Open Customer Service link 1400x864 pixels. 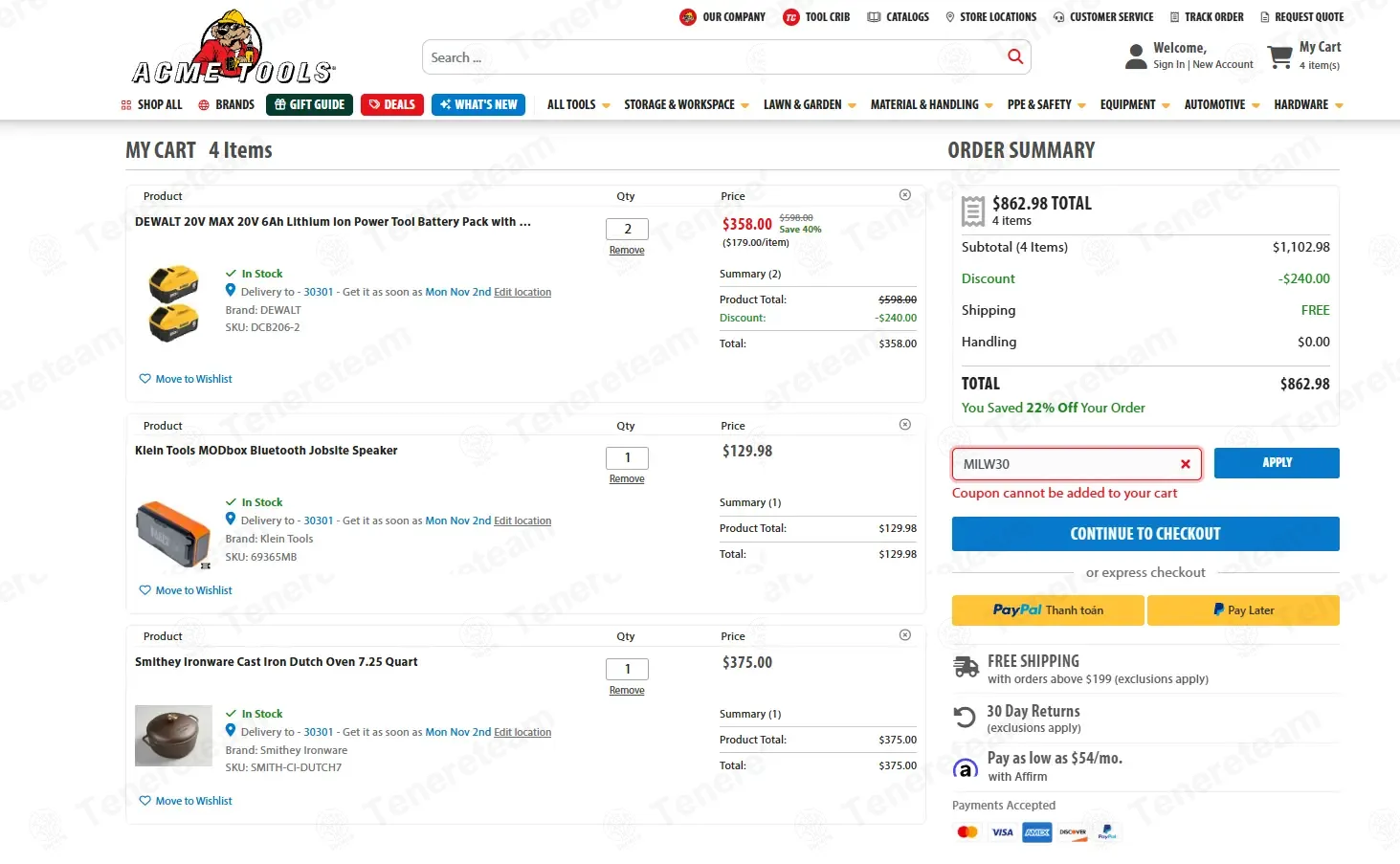[1102, 17]
